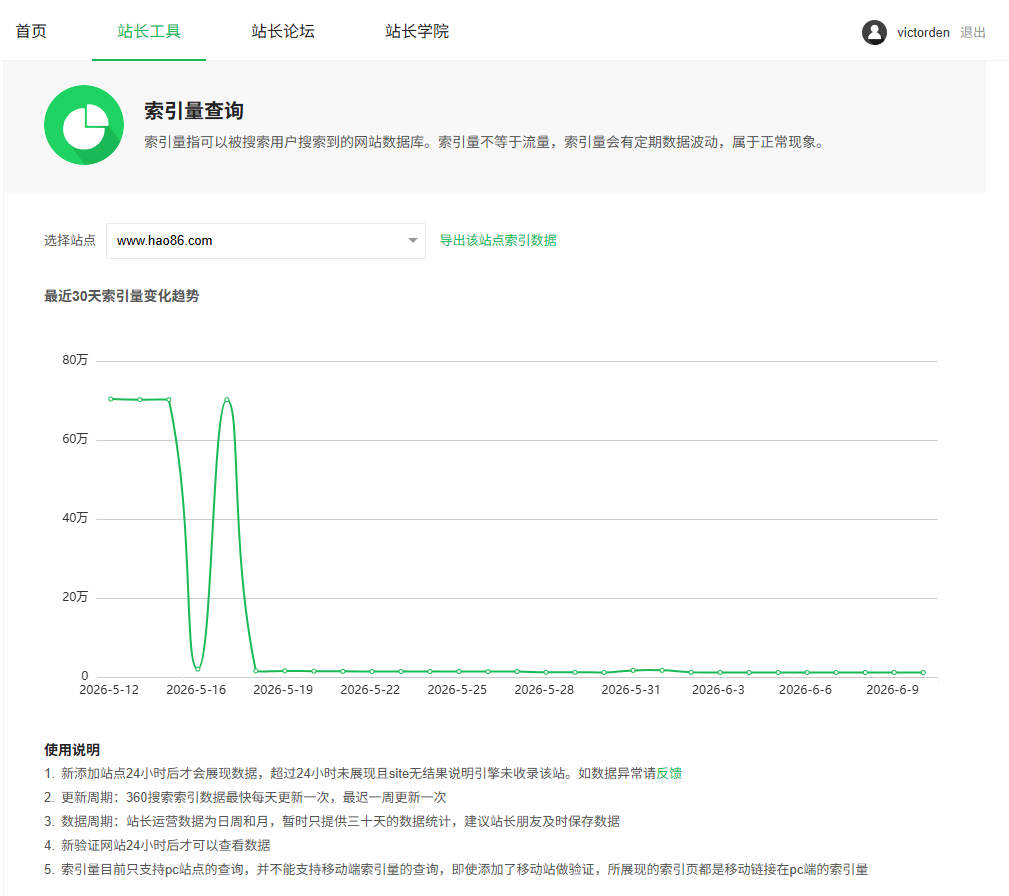Click the victorden user avatar icon
This screenshot has width=1009, height=896.
point(874,32)
